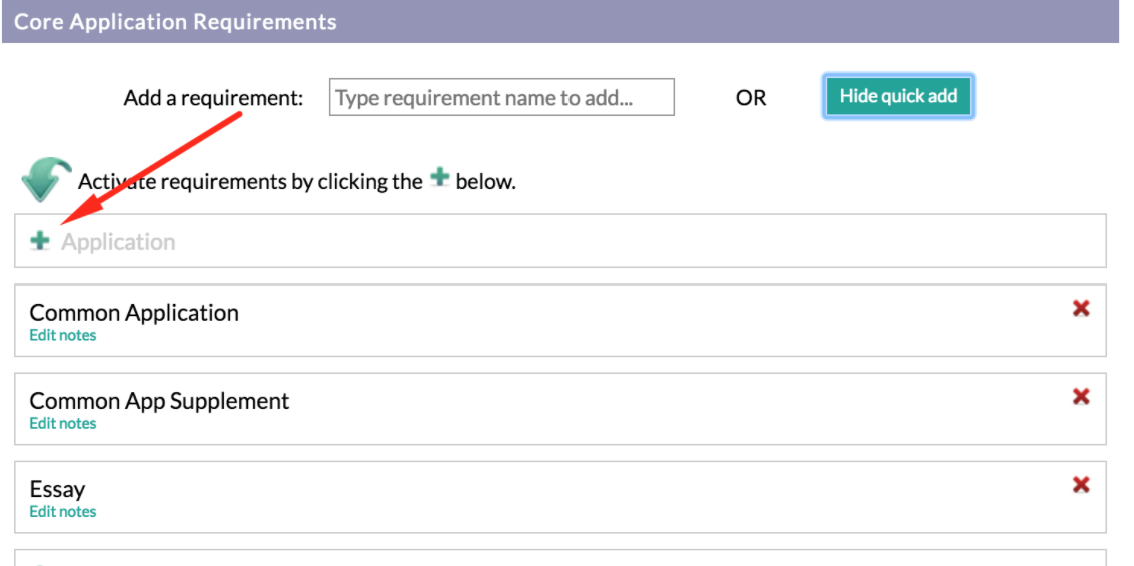Hide the quick add panel

pos(898,96)
